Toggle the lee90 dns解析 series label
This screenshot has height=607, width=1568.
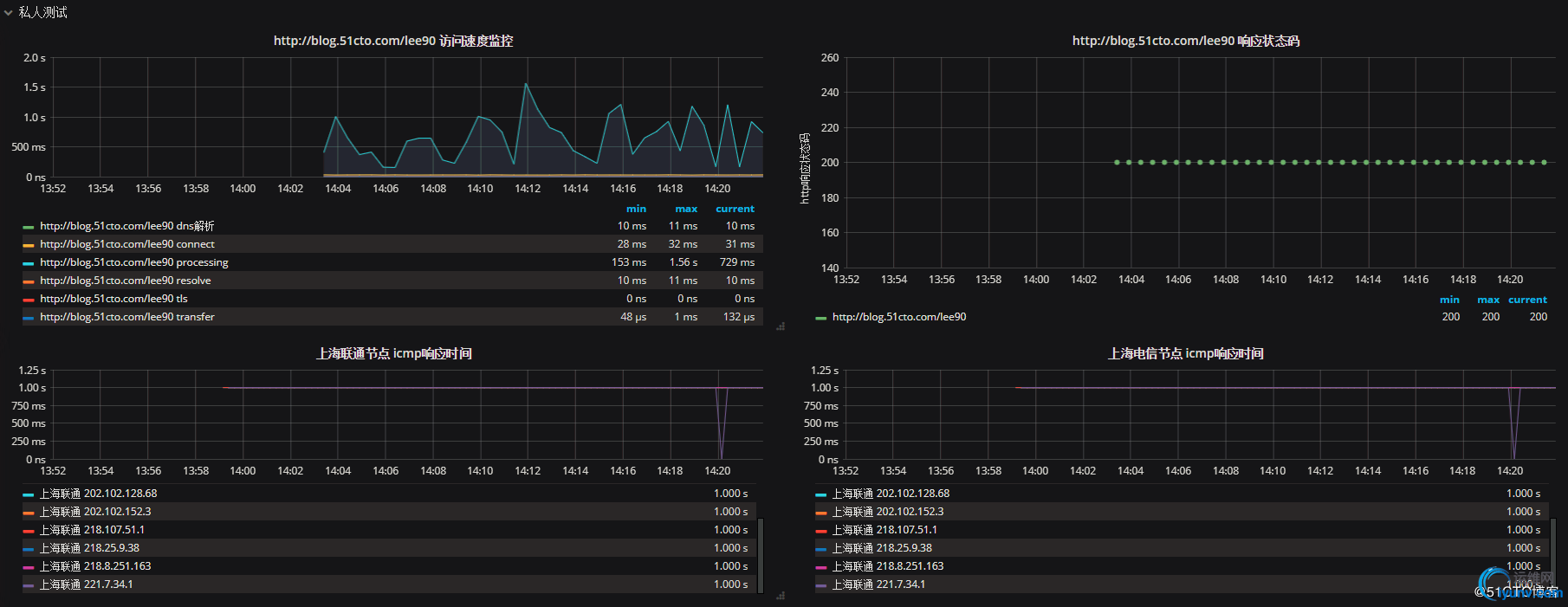126,226
